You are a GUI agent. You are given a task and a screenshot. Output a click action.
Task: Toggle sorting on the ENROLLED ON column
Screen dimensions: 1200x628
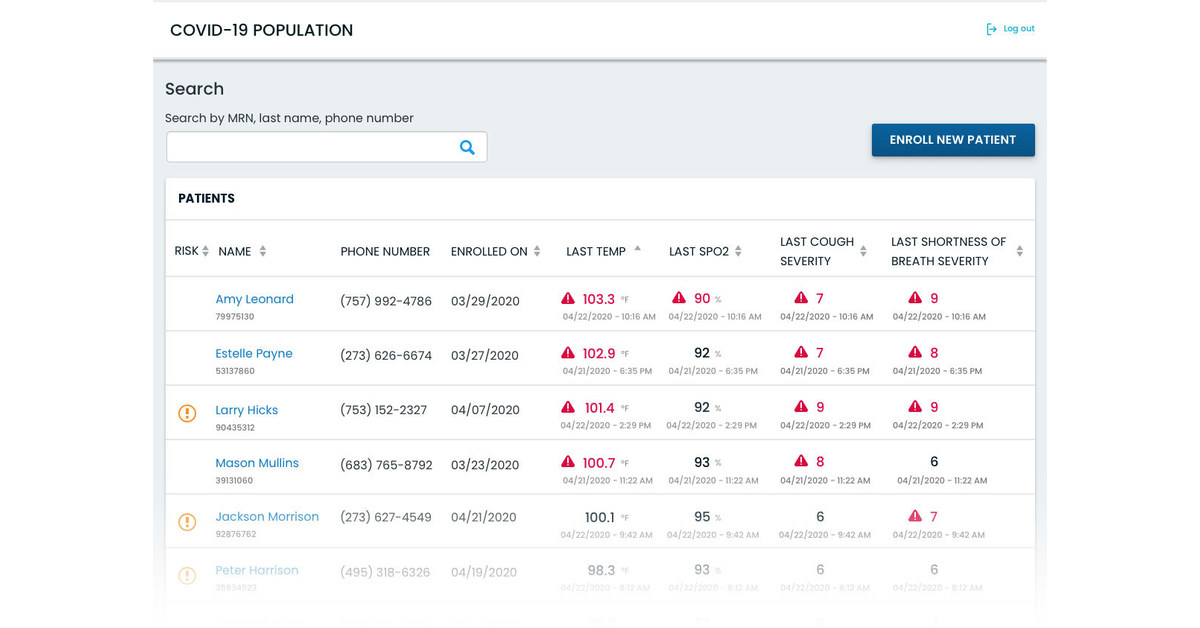(538, 251)
